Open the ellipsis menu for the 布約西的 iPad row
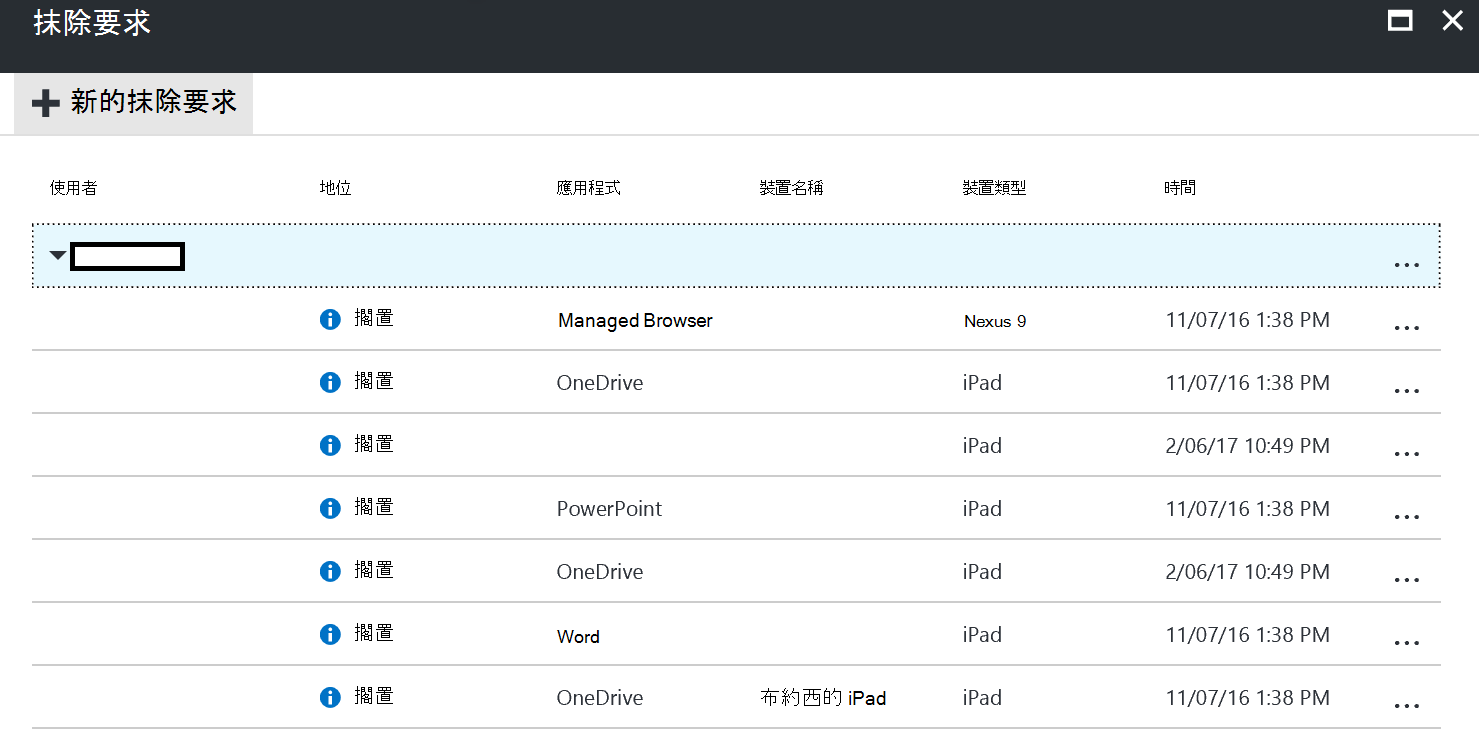1479x739 pixels. coord(1406,706)
